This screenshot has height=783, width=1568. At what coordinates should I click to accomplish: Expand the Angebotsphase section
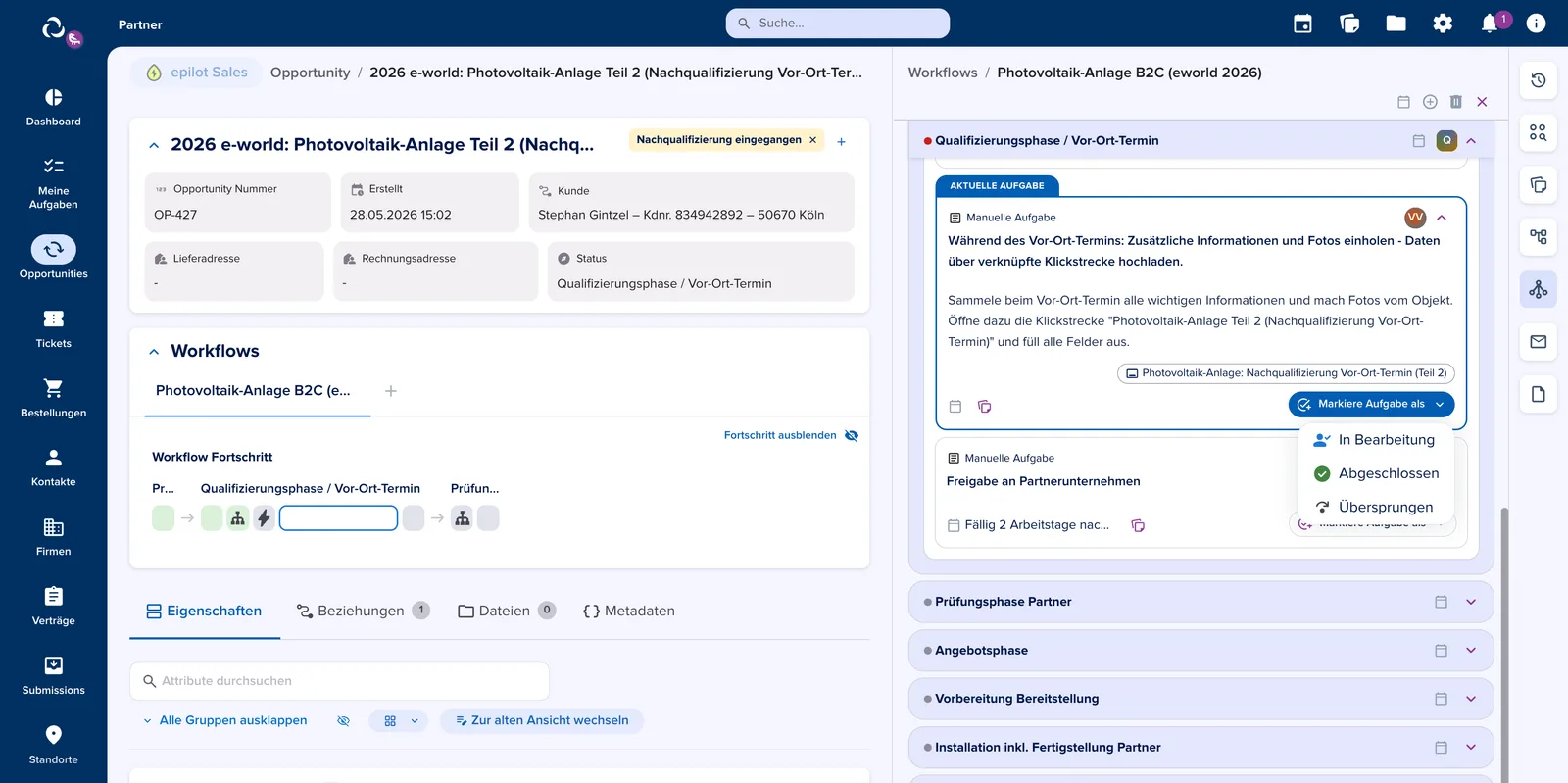(x=1471, y=651)
